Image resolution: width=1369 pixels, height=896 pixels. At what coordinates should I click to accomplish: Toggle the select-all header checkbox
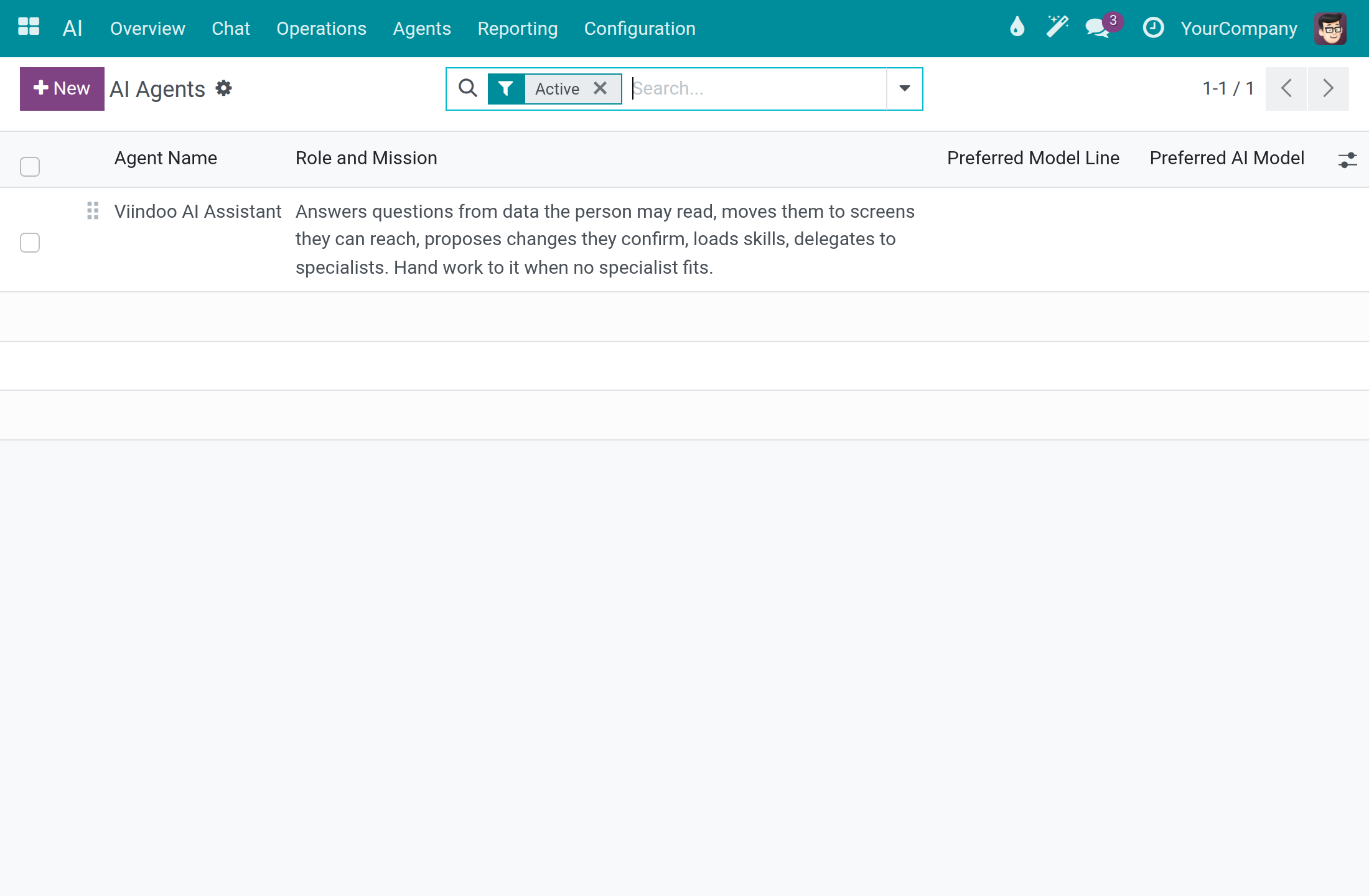(30, 166)
